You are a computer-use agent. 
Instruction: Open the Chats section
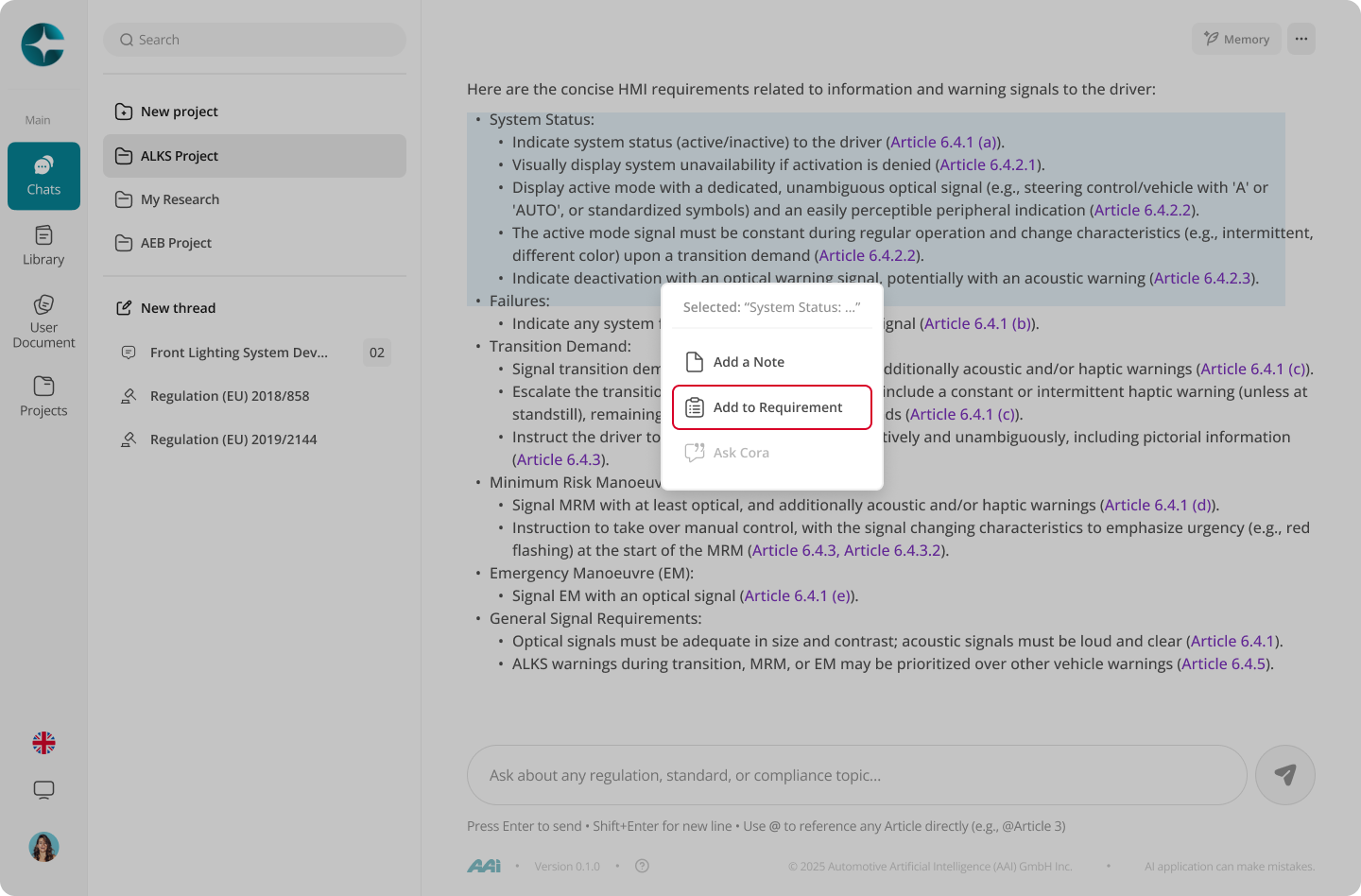pyautogui.click(x=43, y=176)
